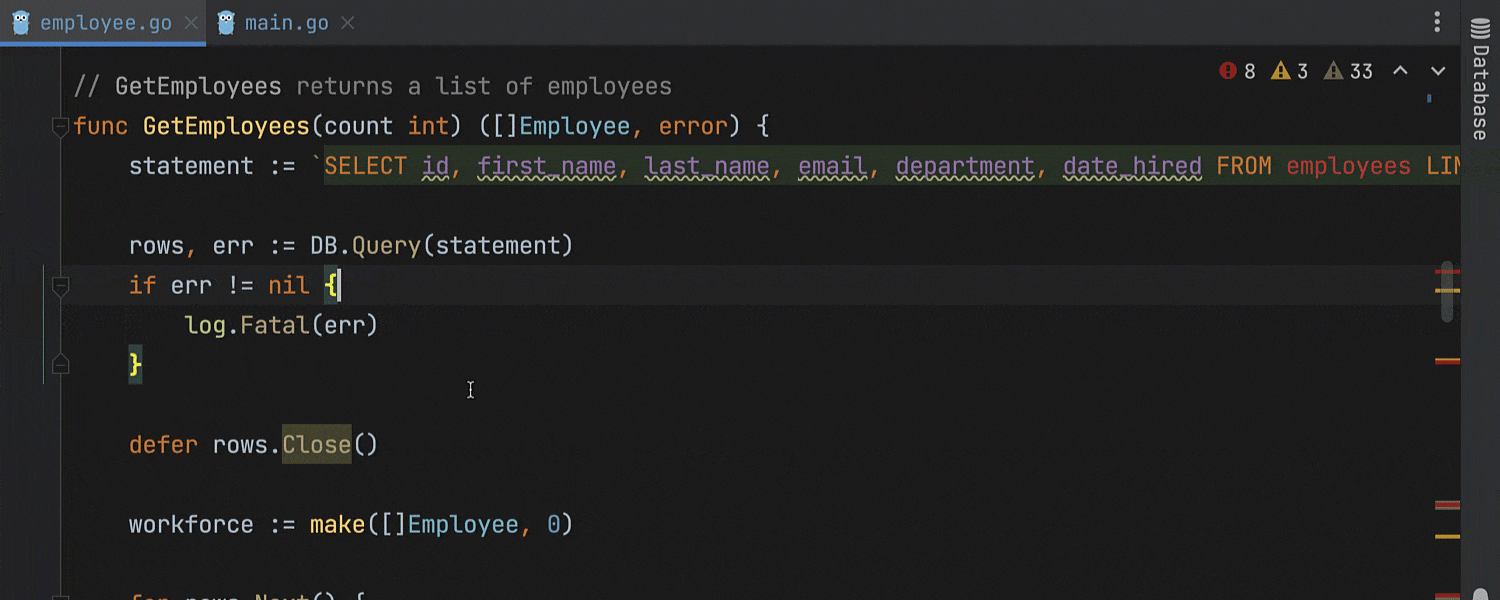The image size is (1500, 600).
Task: Click the Query method in DB.Query
Action: (x=386, y=246)
